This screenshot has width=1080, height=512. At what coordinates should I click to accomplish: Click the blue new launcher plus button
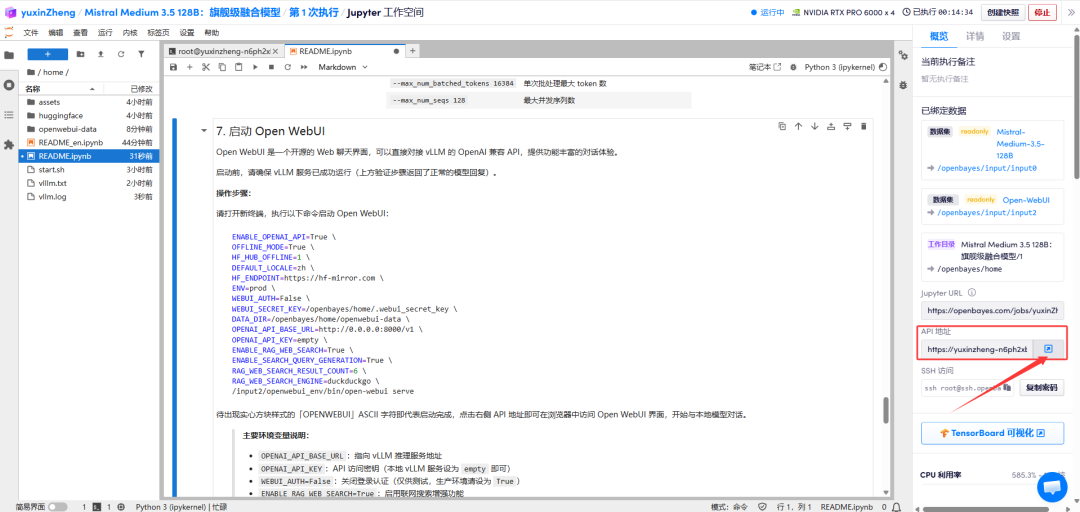click(48, 54)
